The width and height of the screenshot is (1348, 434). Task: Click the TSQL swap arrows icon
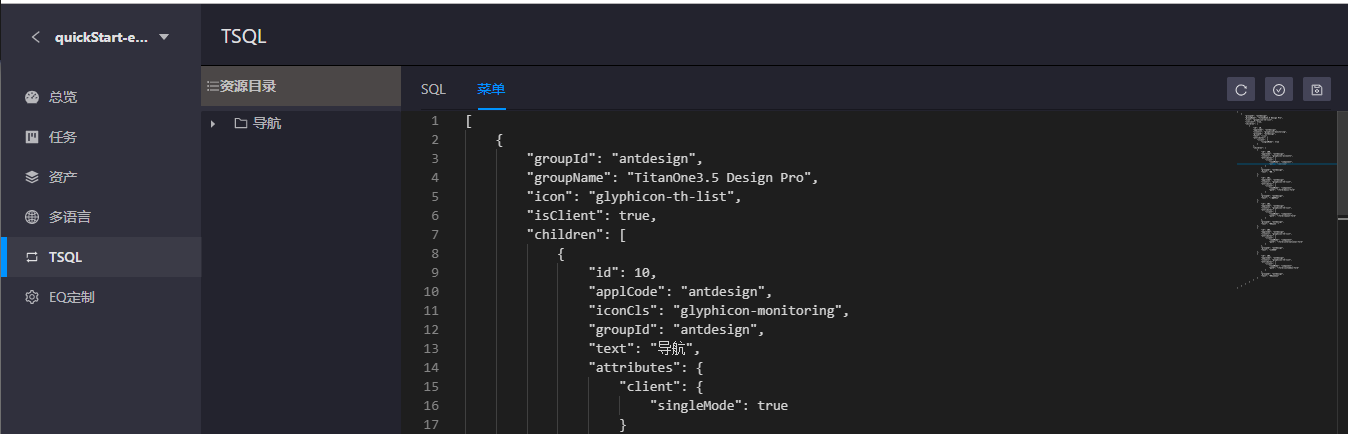point(32,257)
